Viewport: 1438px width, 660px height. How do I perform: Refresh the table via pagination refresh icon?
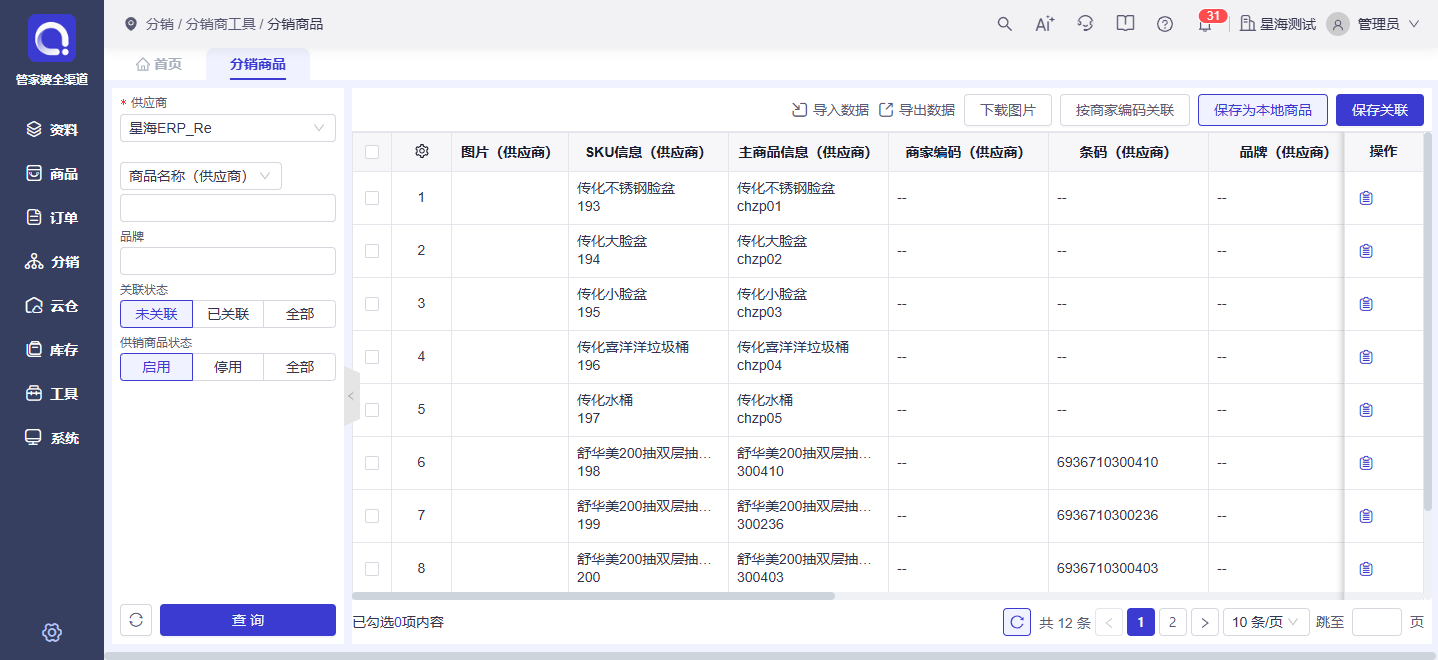1017,622
